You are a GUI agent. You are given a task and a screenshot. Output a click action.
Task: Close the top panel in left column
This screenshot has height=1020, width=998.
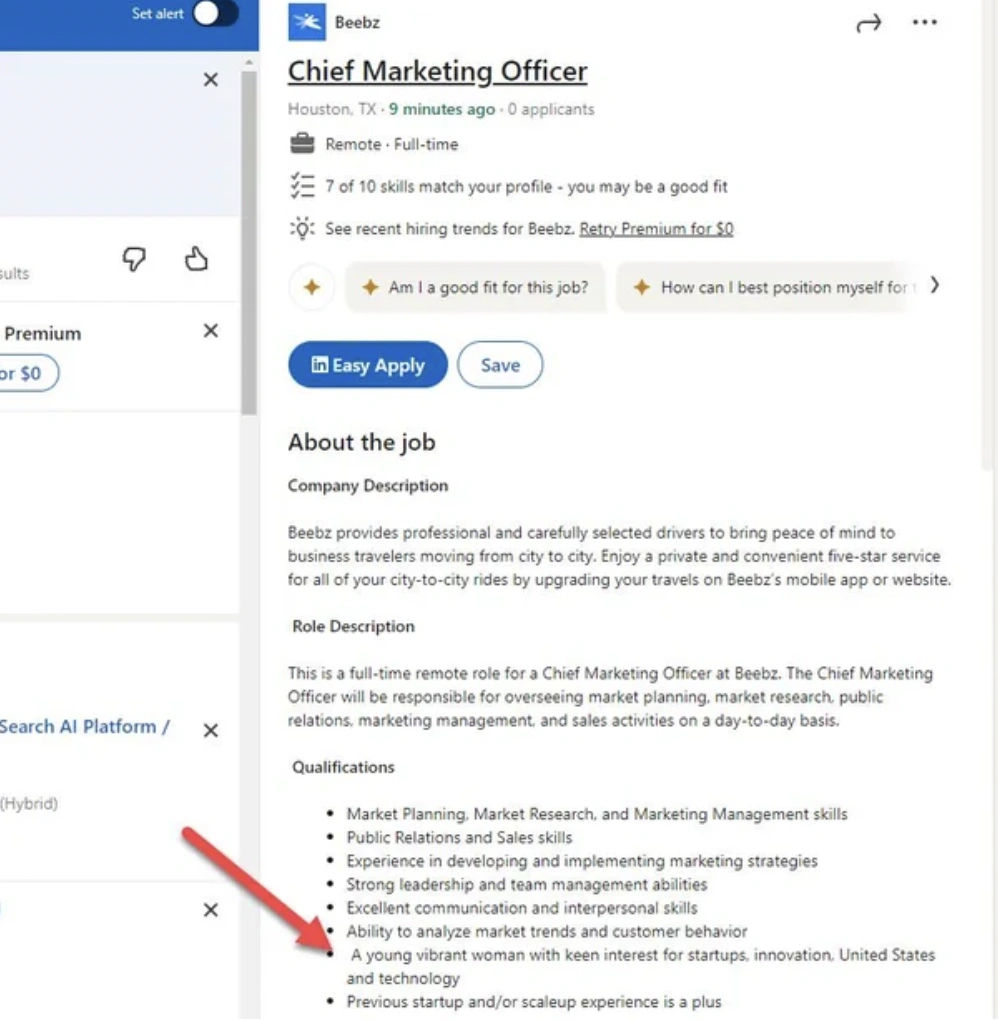point(210,80)
